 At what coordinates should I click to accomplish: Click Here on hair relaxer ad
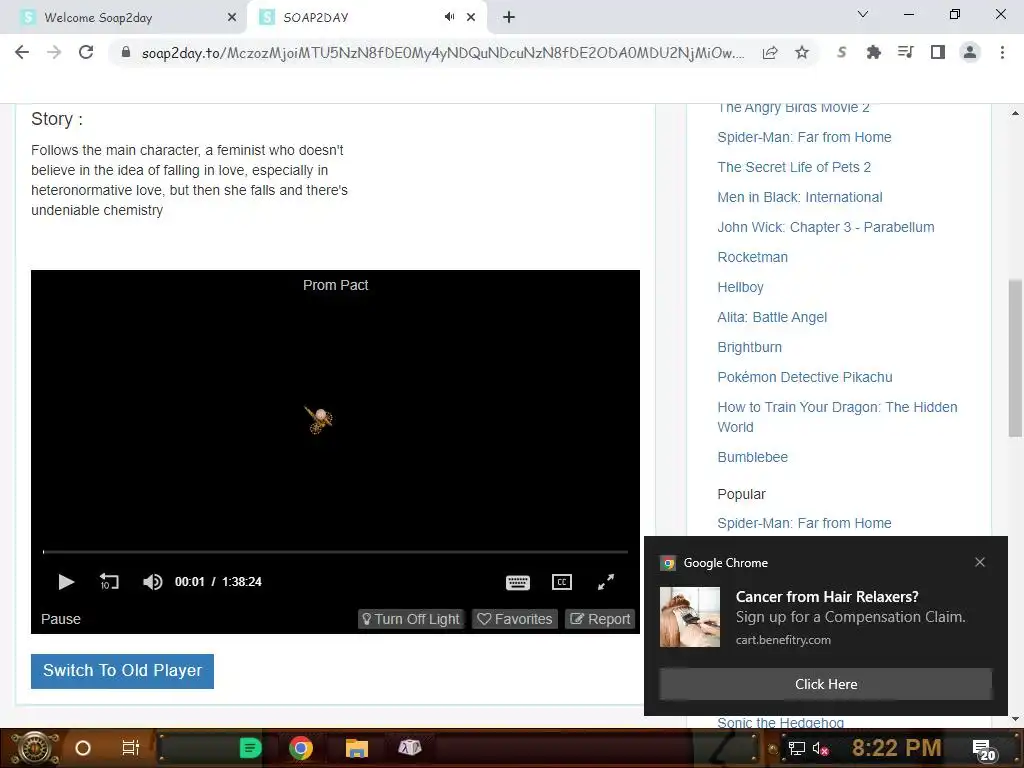tap(825, 684)
